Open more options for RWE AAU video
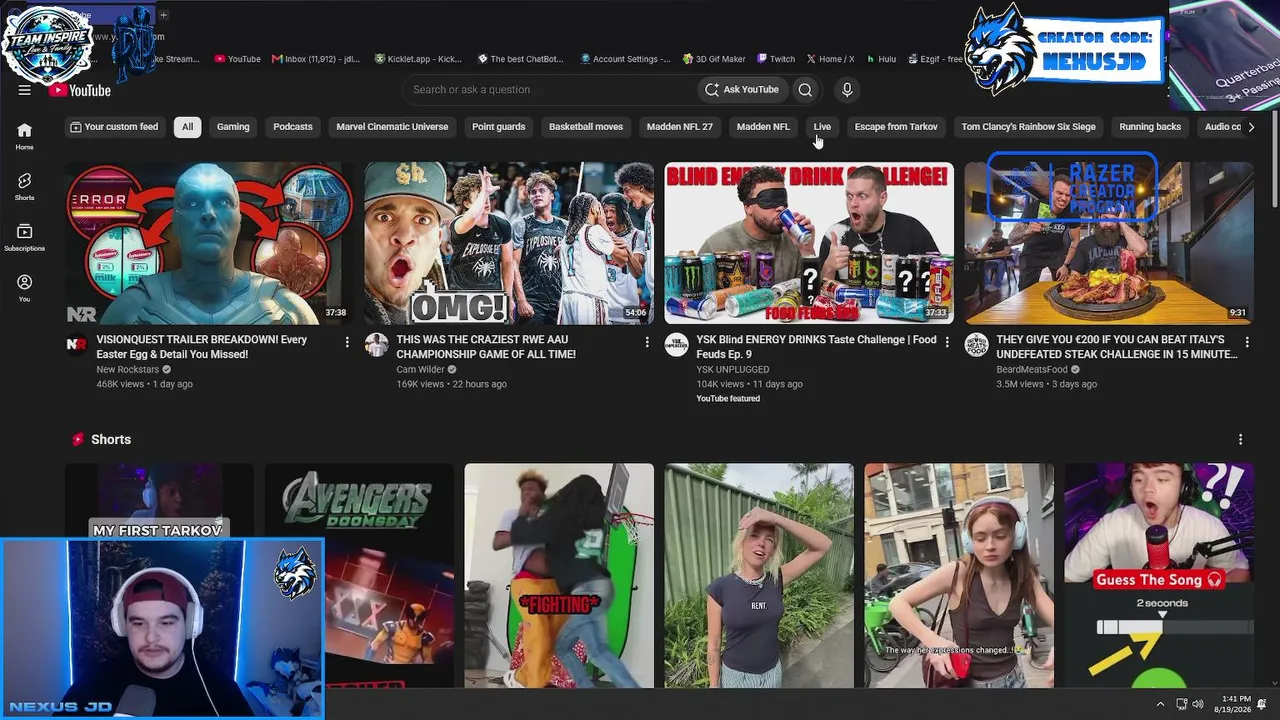This screenshot has height=720, width=1280. click(x=647, y=342)
